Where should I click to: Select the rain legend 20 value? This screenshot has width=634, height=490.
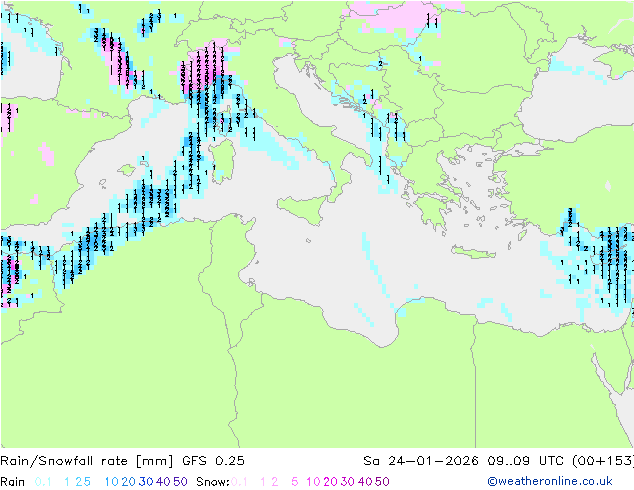click(129, 482)
